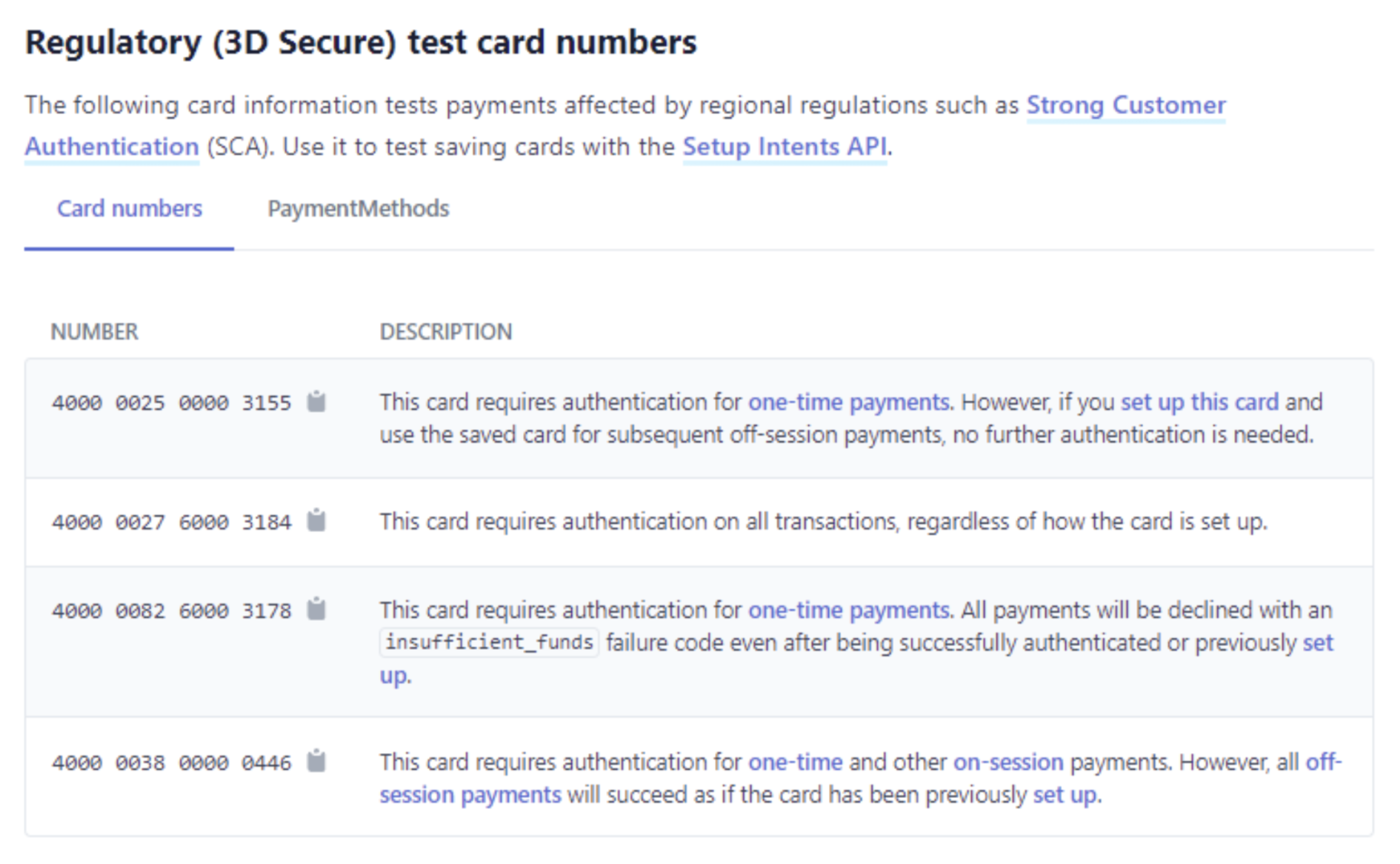Click the DESCRIPTION column header
Image resolution: width=1400 pixels, height=864 pixels.
(446, 331)
